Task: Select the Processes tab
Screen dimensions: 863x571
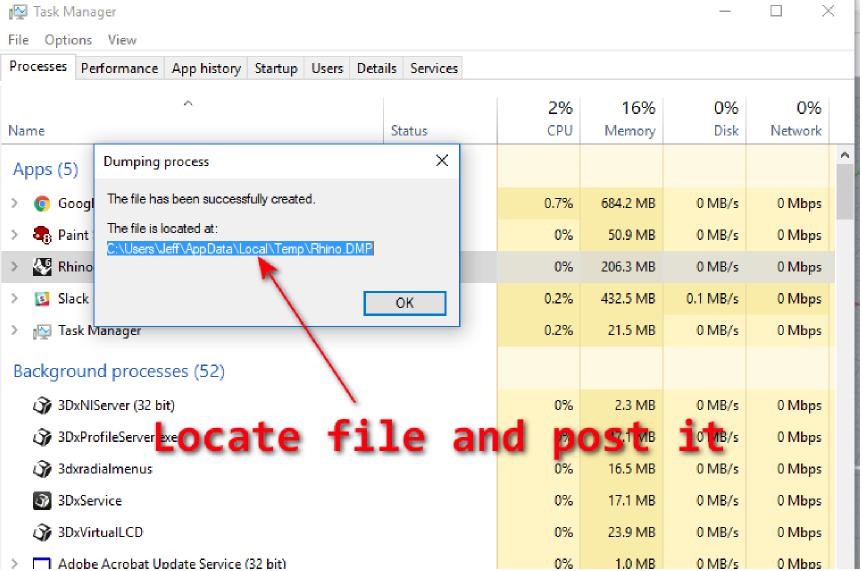Action: point(38,67)
